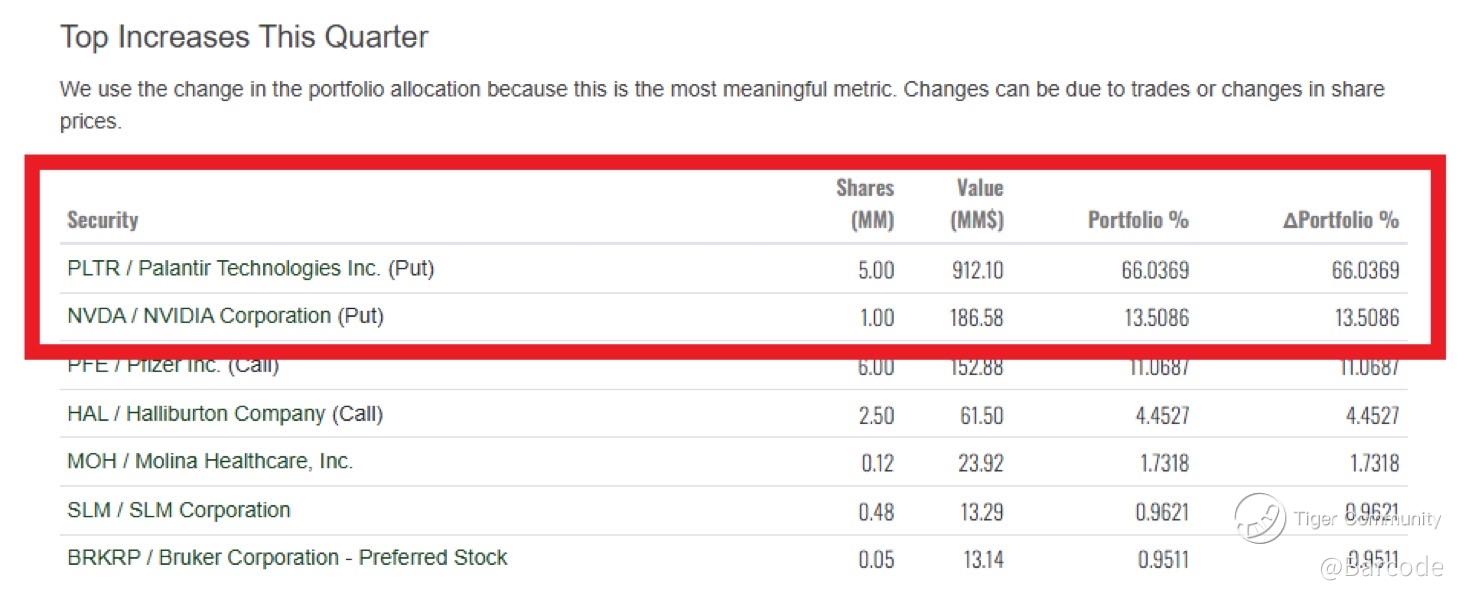
Task: Open the NVDA / NVIDIA Corporation (Put) link
Action: tap(225, 316)
